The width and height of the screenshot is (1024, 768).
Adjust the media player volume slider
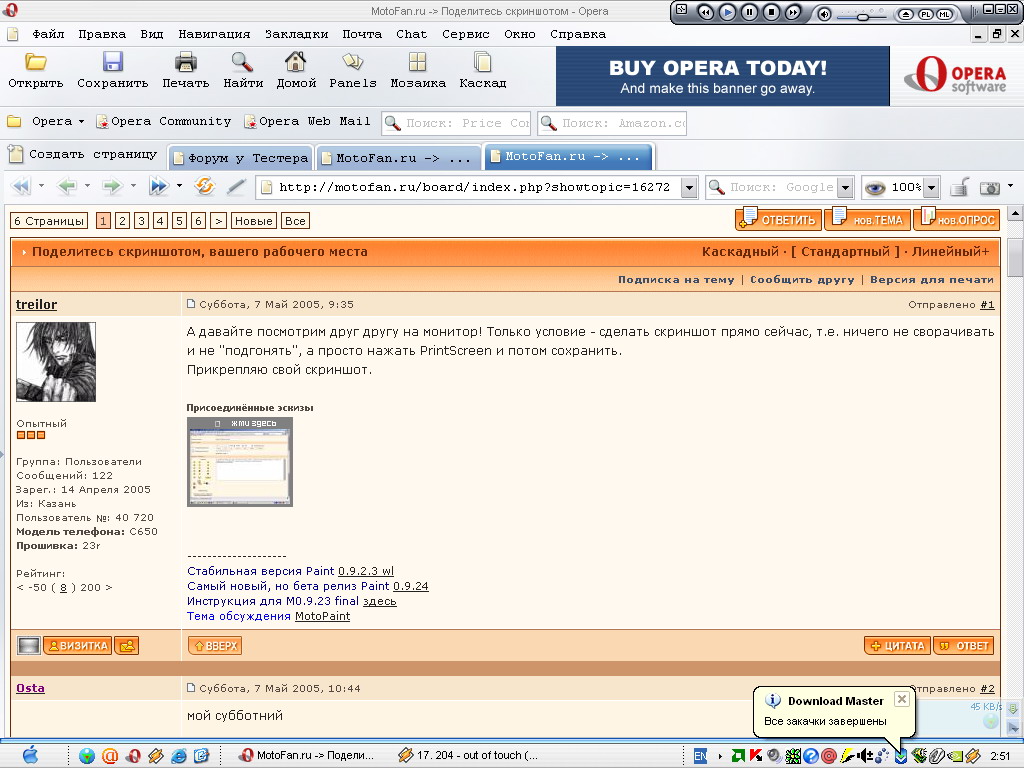pos(863,16)
